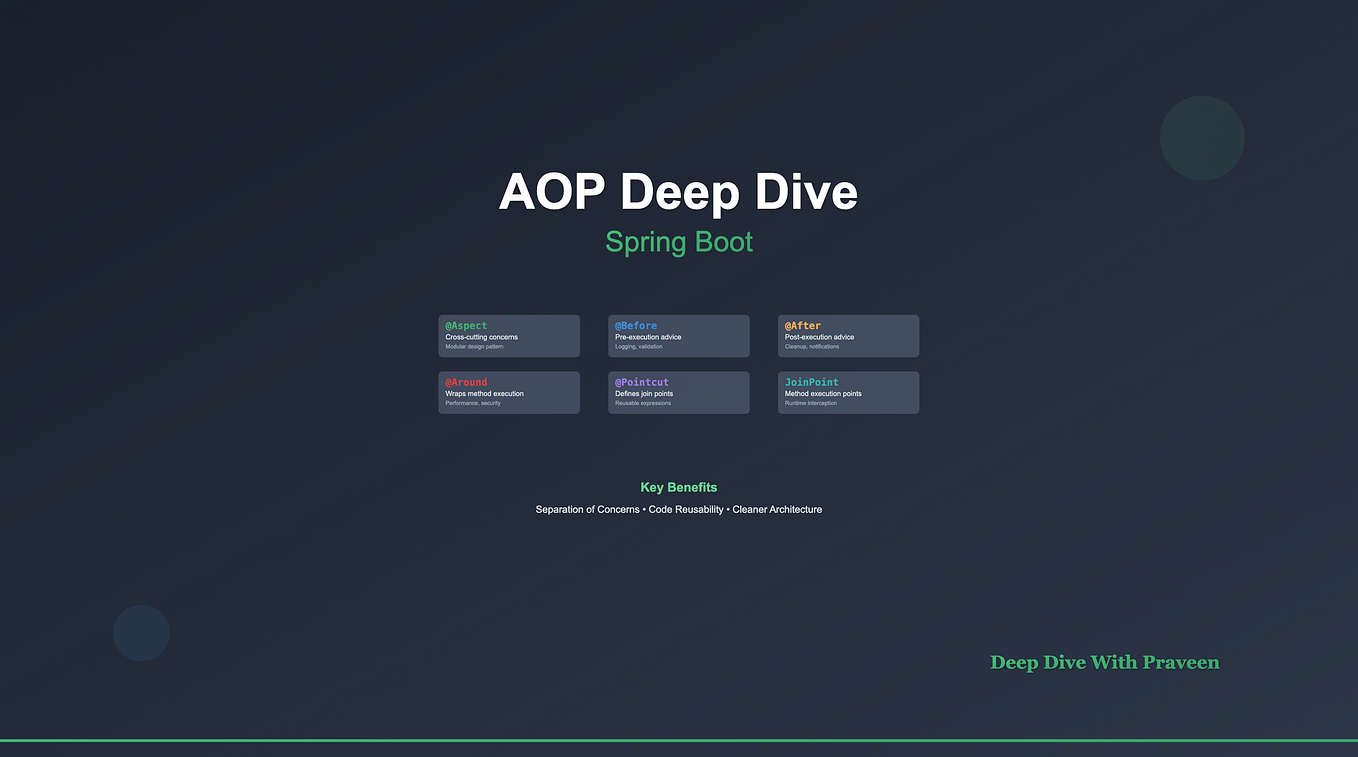The image size is (1358, 757).
Task: Select the @After annotation card
Action: point(848,335)
